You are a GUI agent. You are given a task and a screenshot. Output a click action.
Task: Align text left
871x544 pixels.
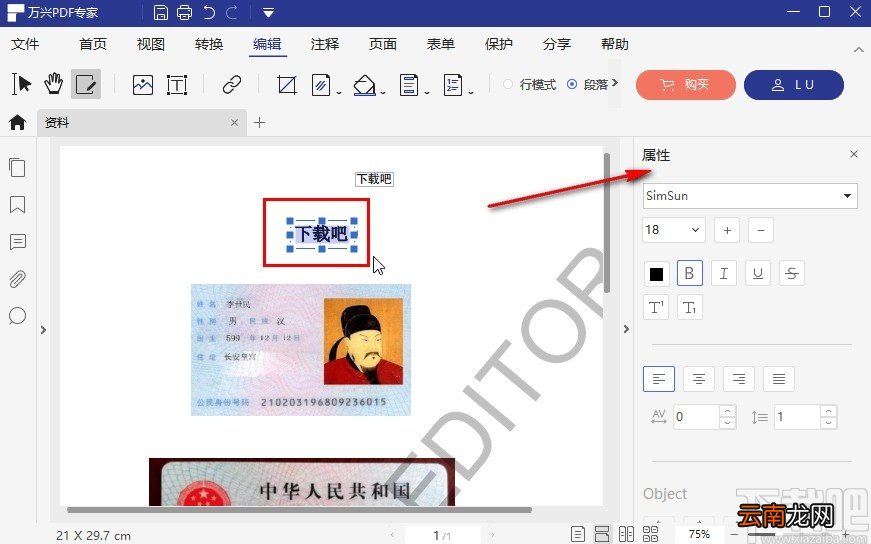659,379
